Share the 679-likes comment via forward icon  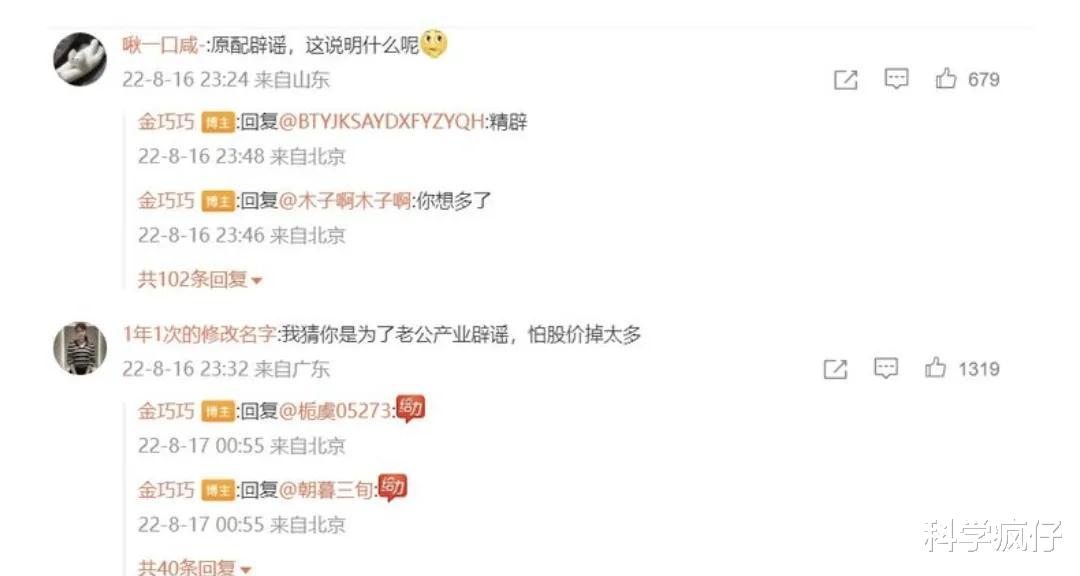pos(845,80)
